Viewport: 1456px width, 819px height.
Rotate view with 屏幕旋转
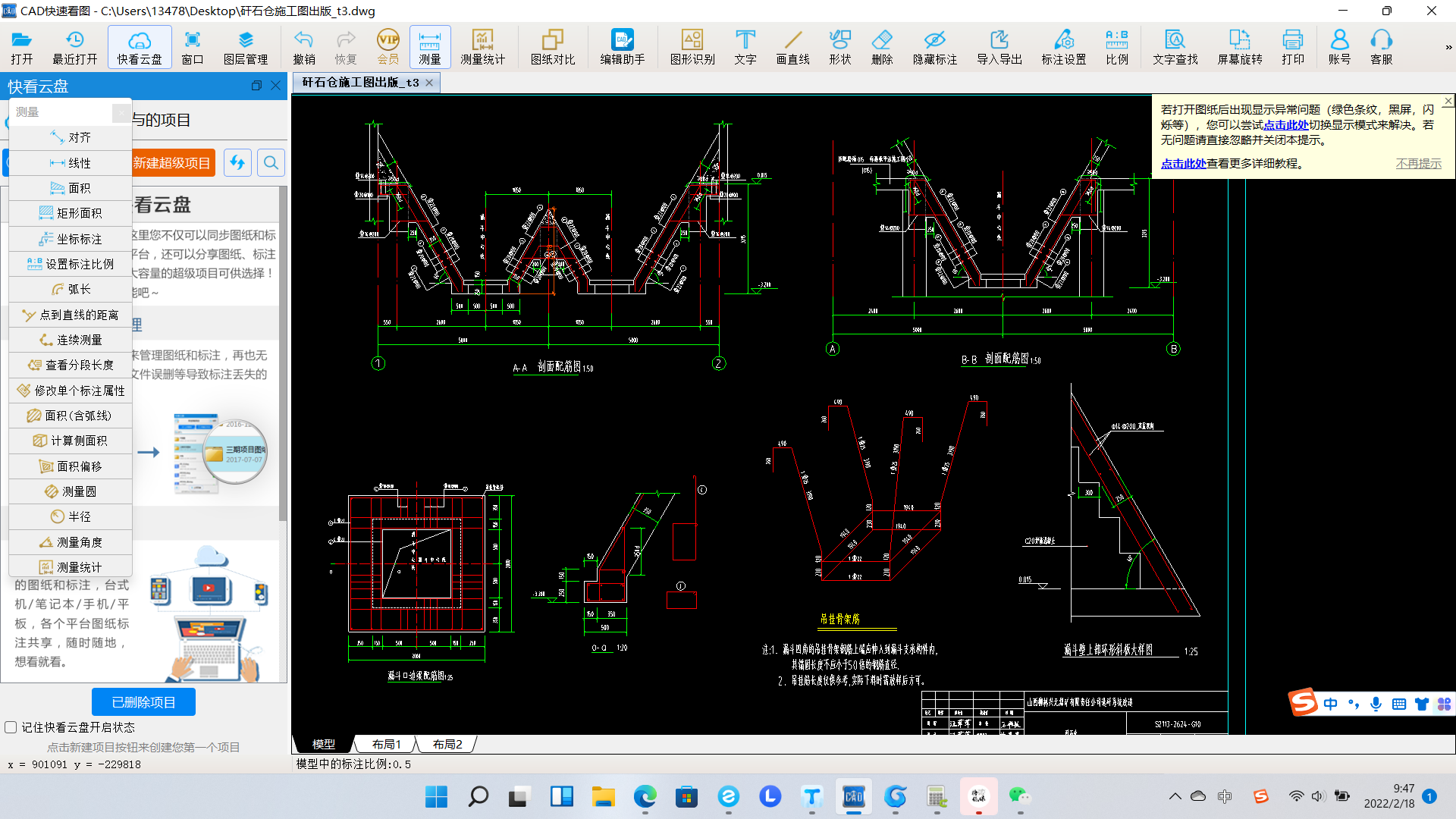[1240, 47]
